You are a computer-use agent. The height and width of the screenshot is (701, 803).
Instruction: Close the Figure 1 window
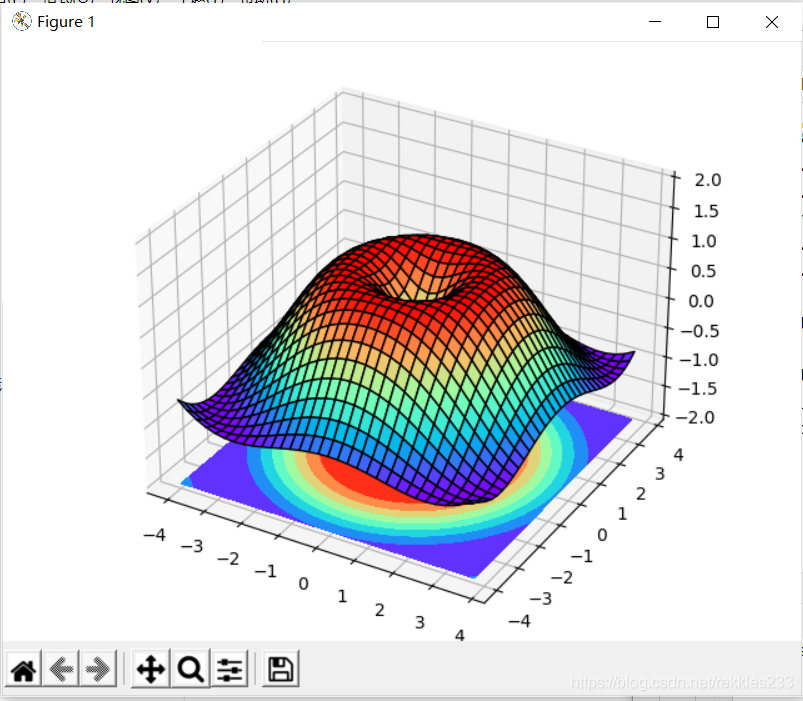click(772, 22)
